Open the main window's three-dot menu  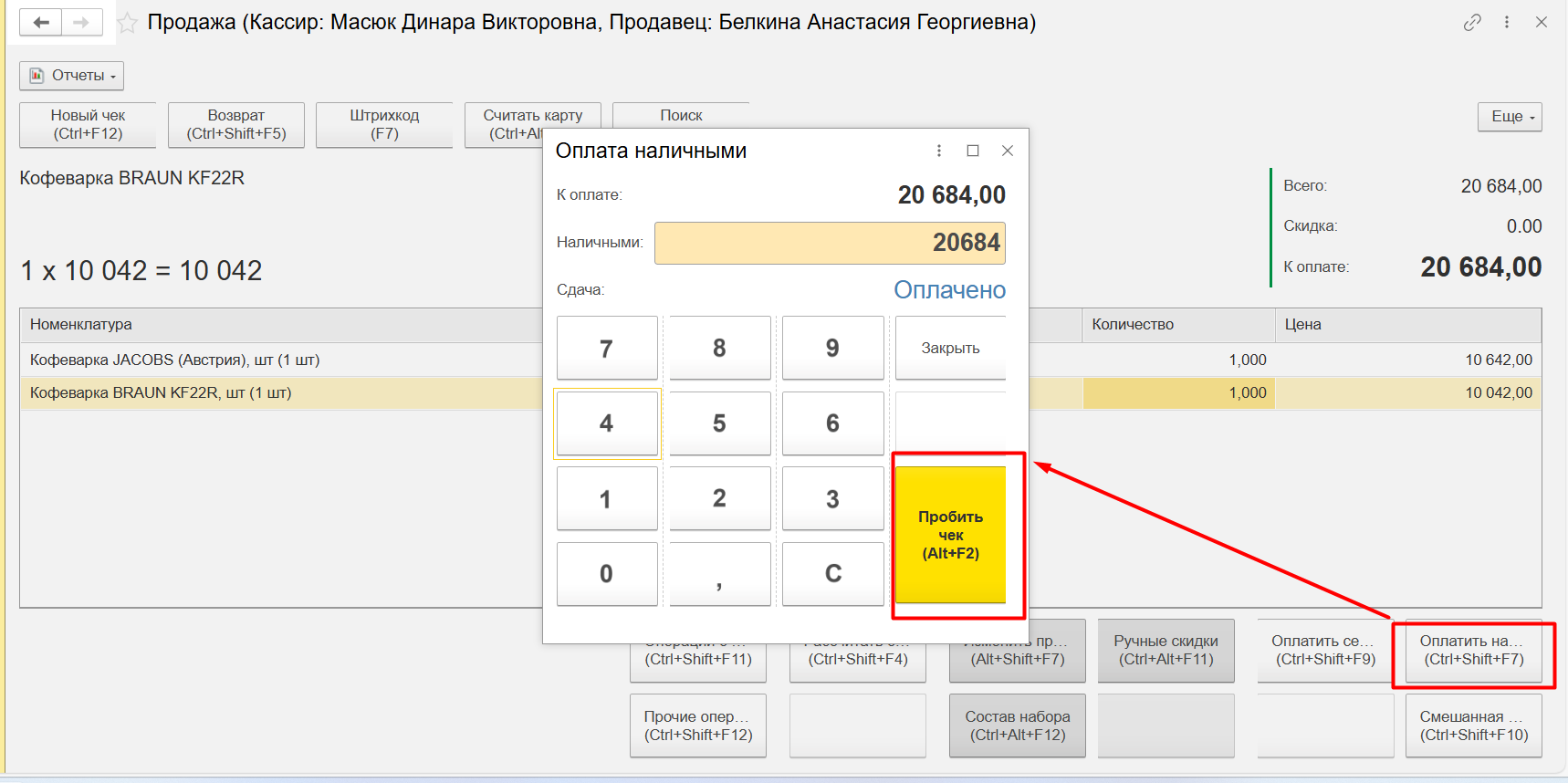pyautogui.click(x=1507, y=23)
